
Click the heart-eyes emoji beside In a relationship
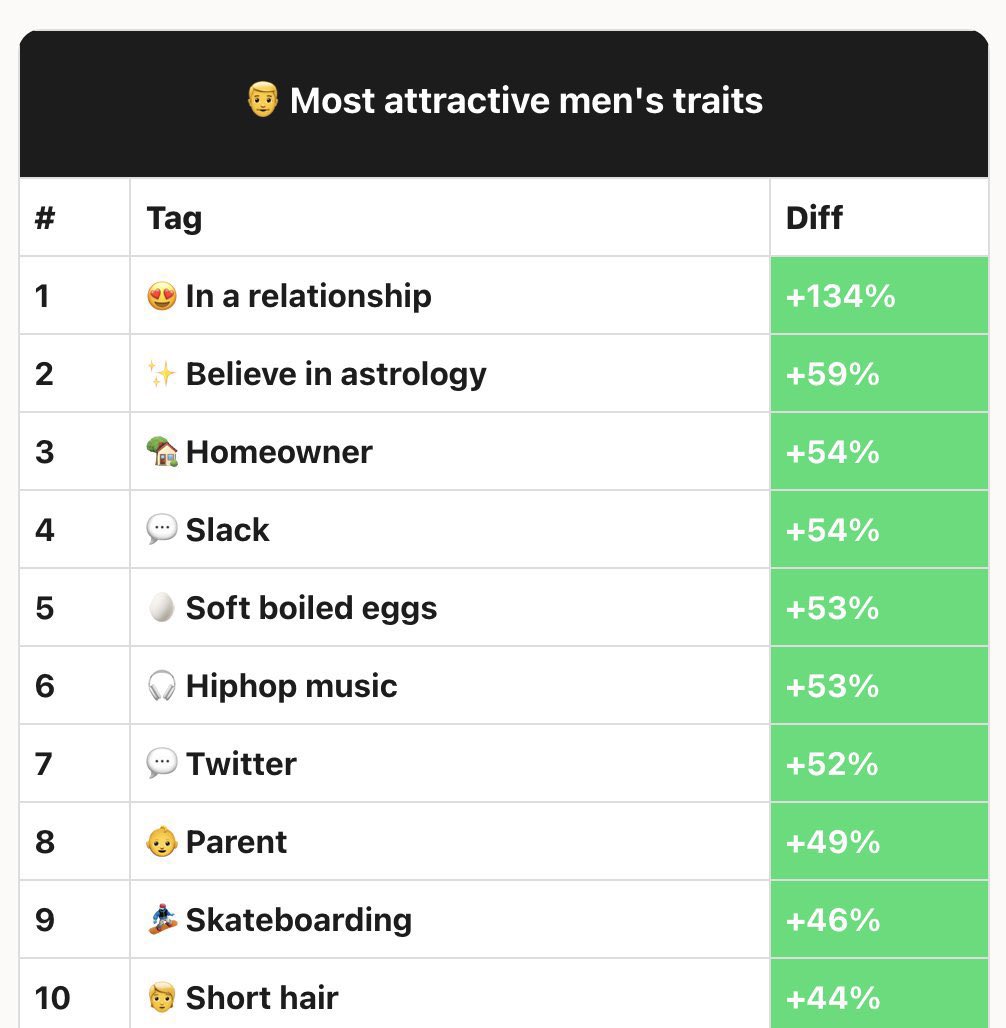tap(161, 297)
